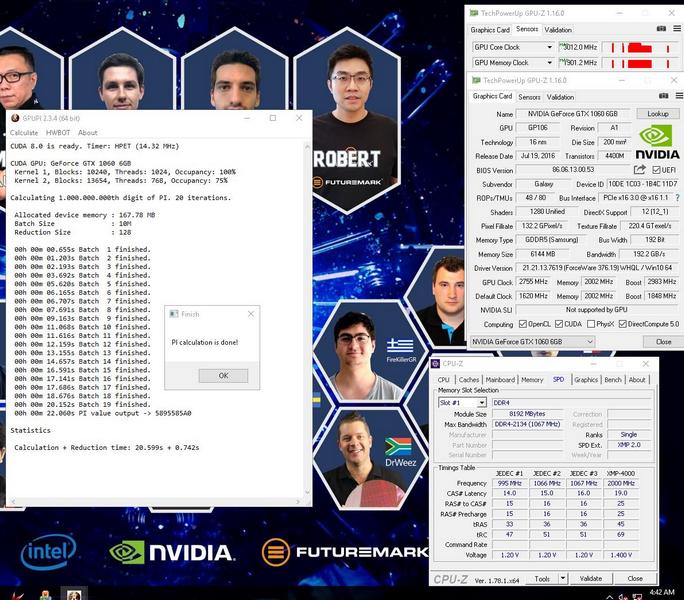The height and width of the screenshot is (600, 684).
Task: Click title bar icon of GPU-Z Sensors window
Action: point(474,13)
